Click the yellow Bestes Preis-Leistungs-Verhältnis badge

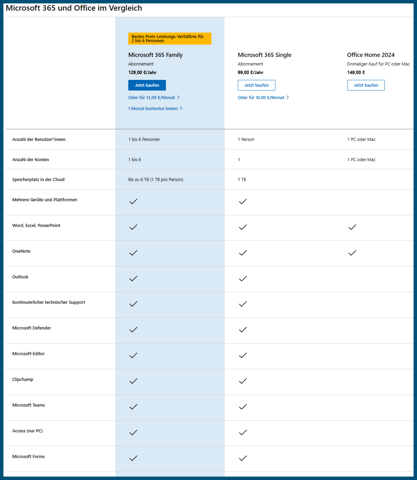click(x=170, y=38)
